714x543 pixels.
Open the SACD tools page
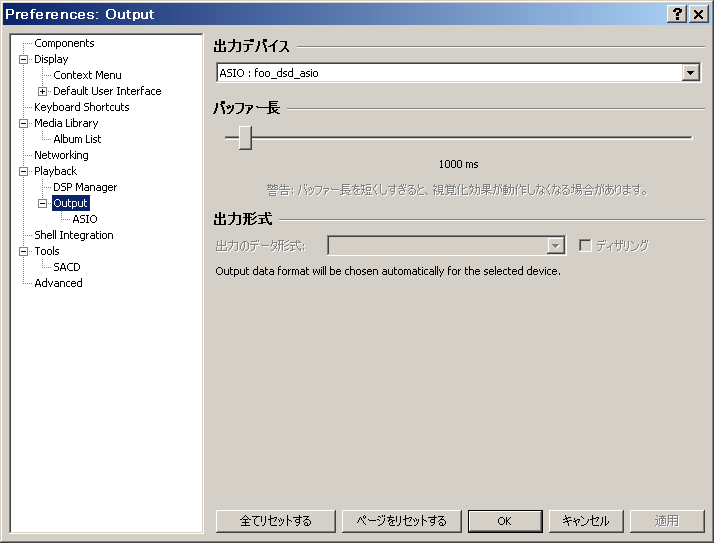[66, 267]
